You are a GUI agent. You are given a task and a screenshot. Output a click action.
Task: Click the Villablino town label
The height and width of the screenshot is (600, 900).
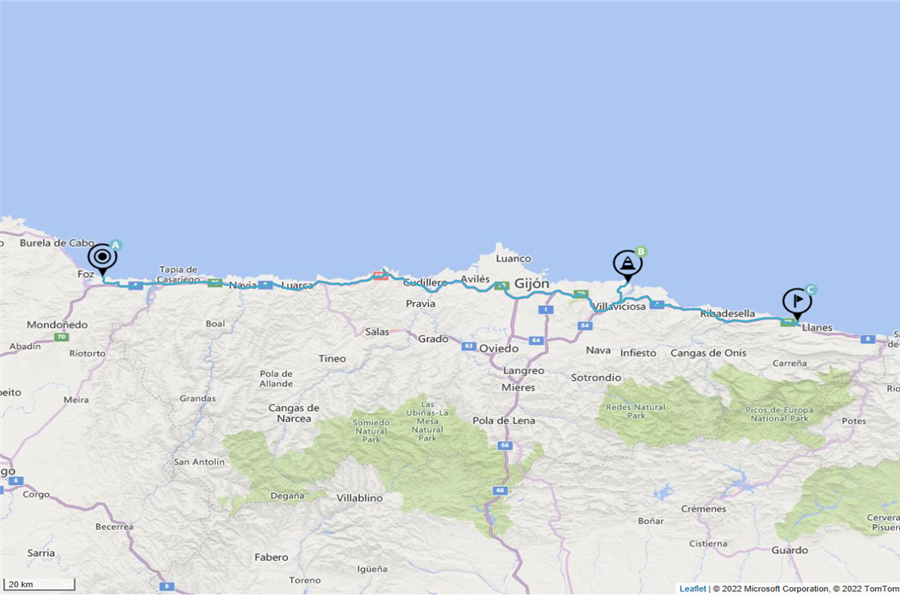click(359, 498)
